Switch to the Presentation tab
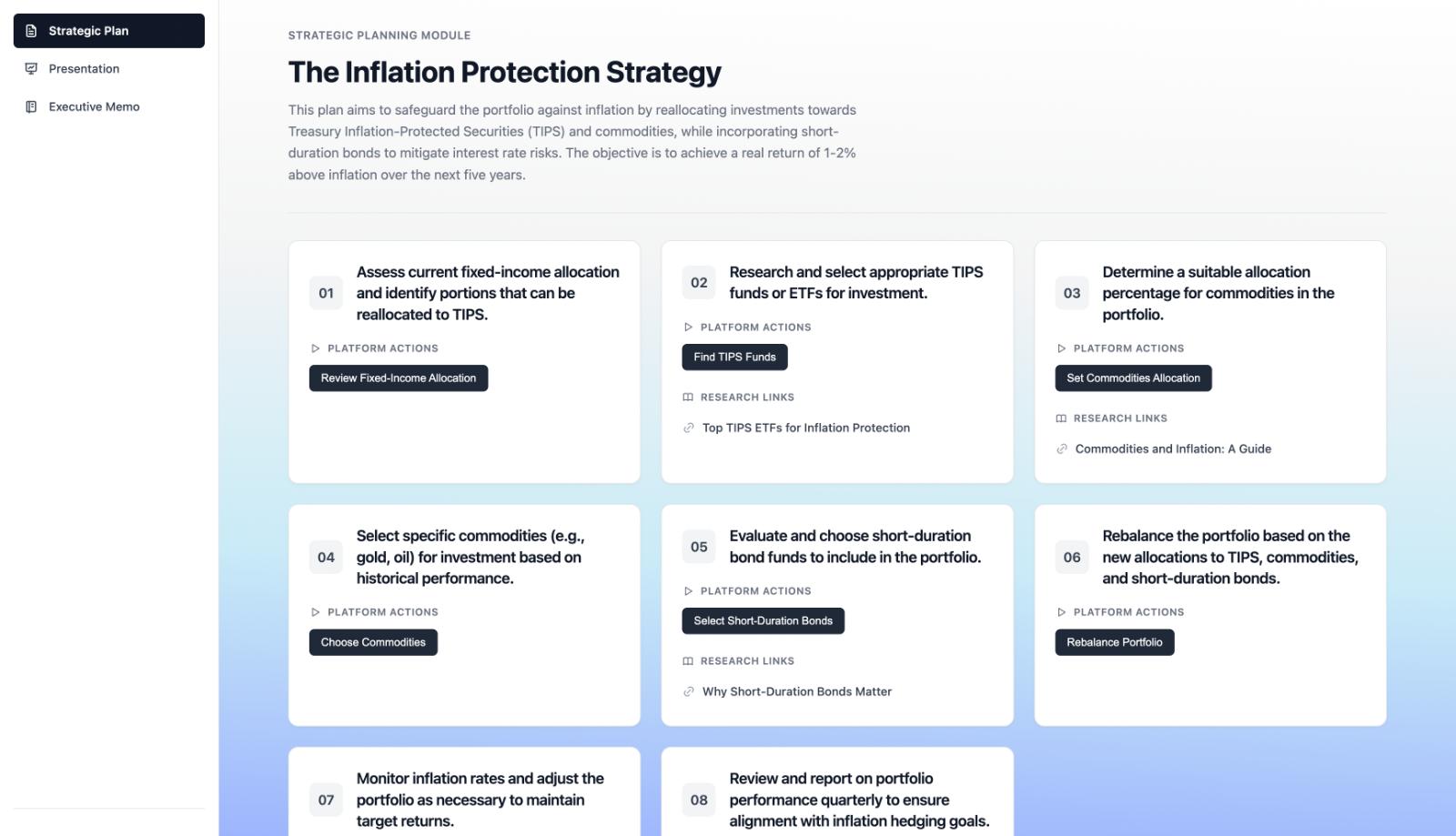 coord(84,69)
